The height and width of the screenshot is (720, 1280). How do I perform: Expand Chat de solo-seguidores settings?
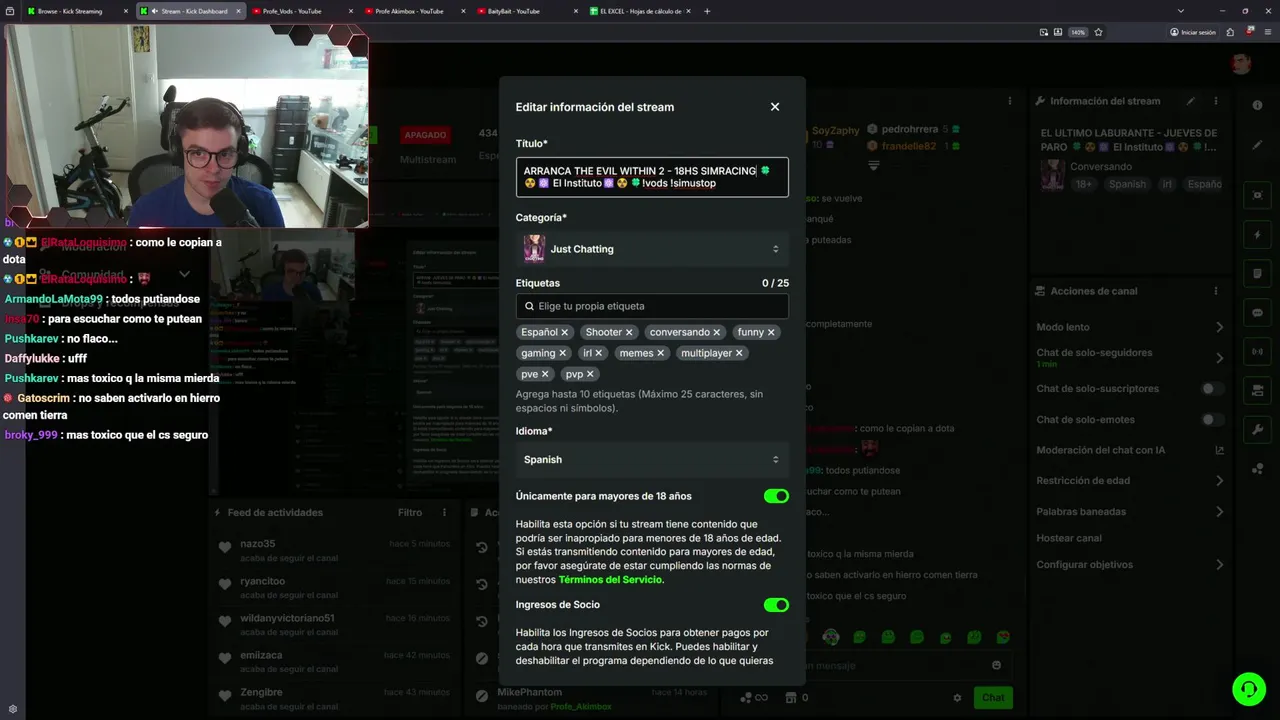click(1130, 357)
